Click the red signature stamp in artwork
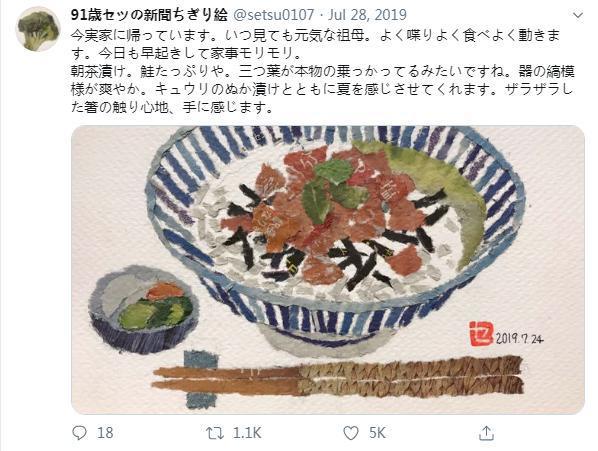Viewport: 598px width, 451px height. tap(481, 333)
